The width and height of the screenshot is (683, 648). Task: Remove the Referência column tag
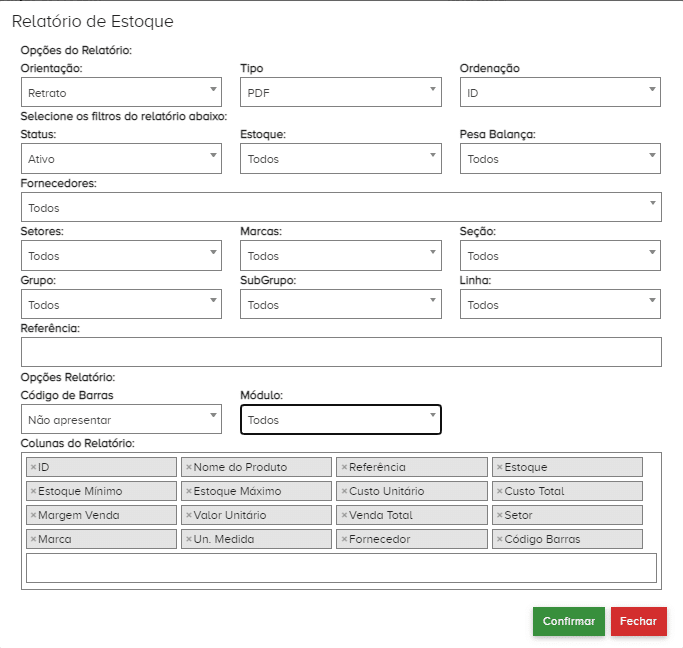click(344, 467)
